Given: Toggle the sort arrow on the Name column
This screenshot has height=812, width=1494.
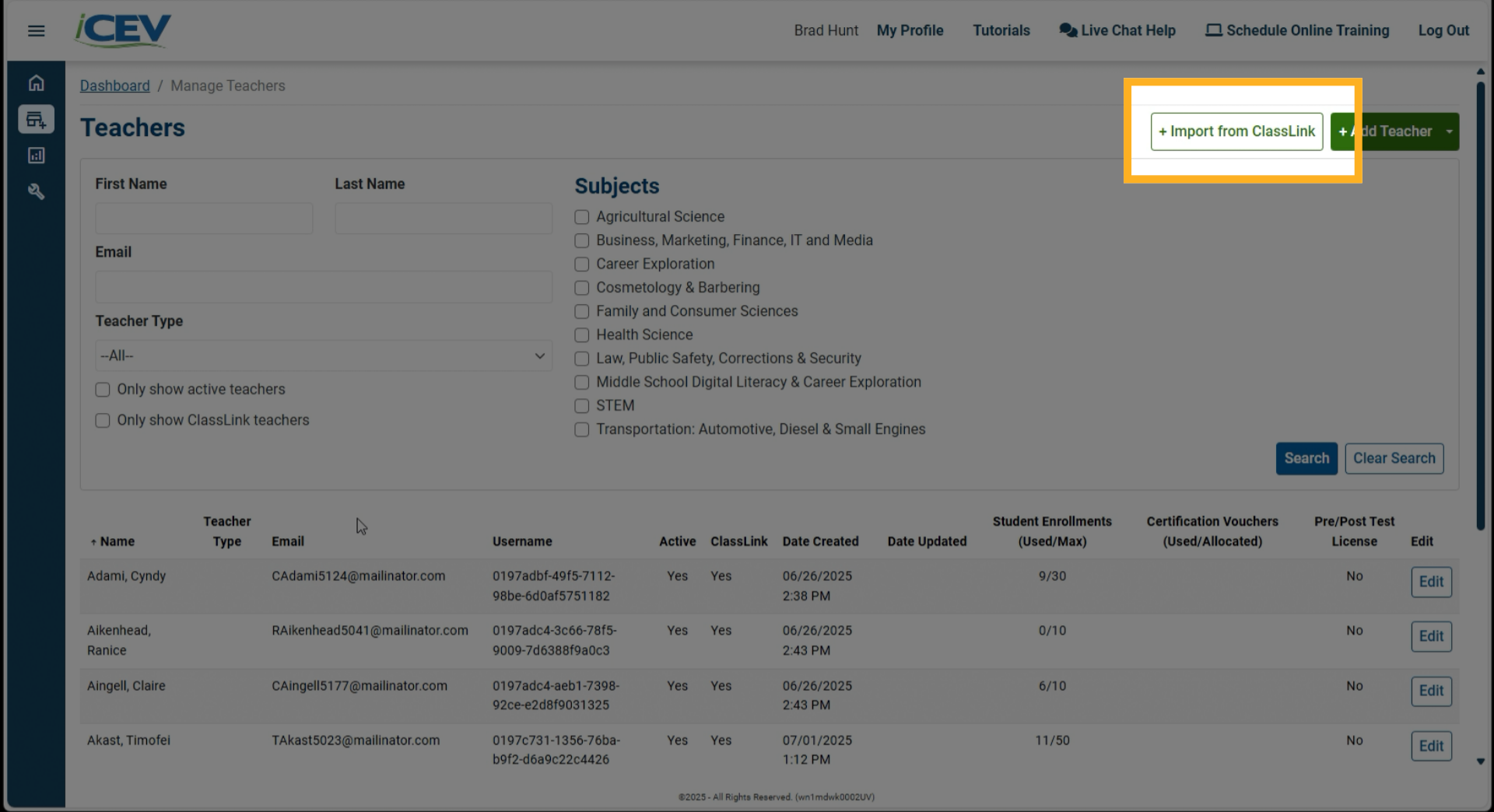Looking at the screenshot, I should click(x=95, y=541).
